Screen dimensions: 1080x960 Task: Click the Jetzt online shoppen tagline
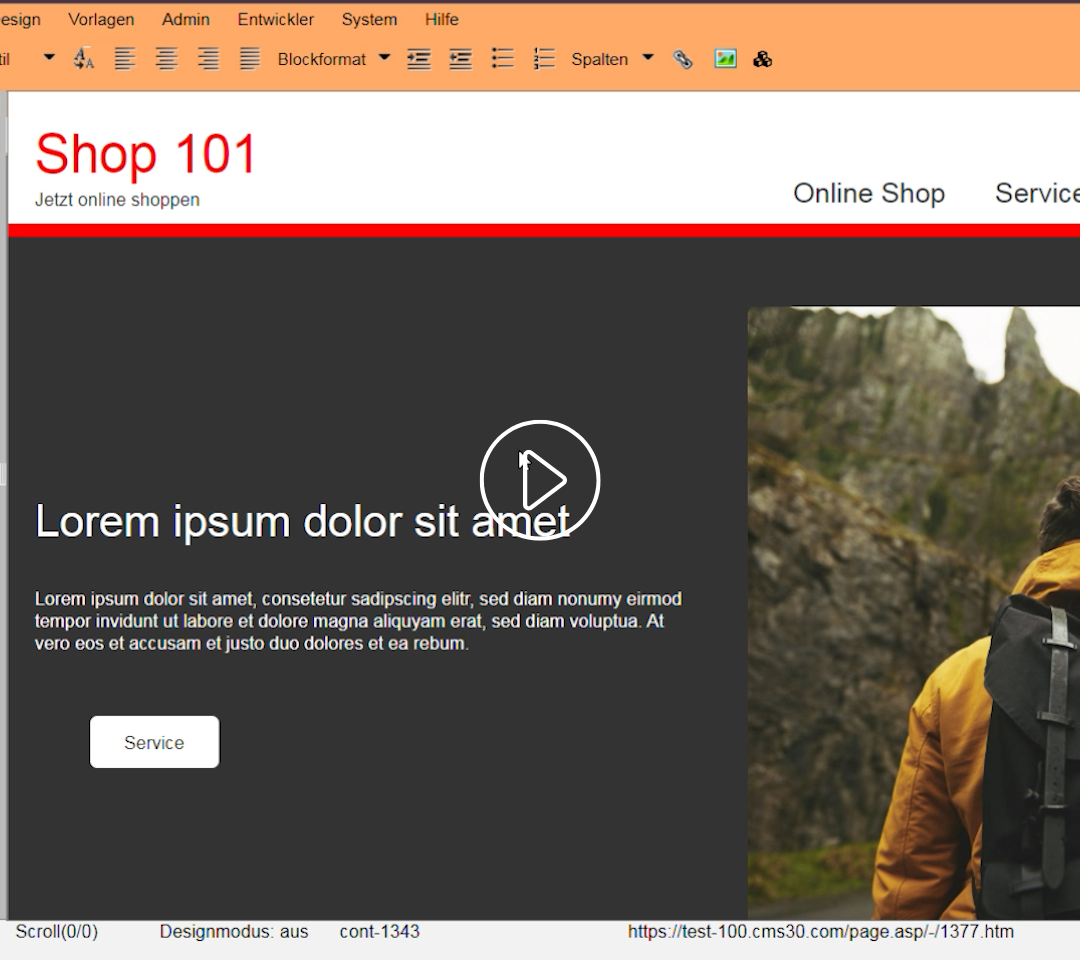pyautogui.click(x=117, y=200)
